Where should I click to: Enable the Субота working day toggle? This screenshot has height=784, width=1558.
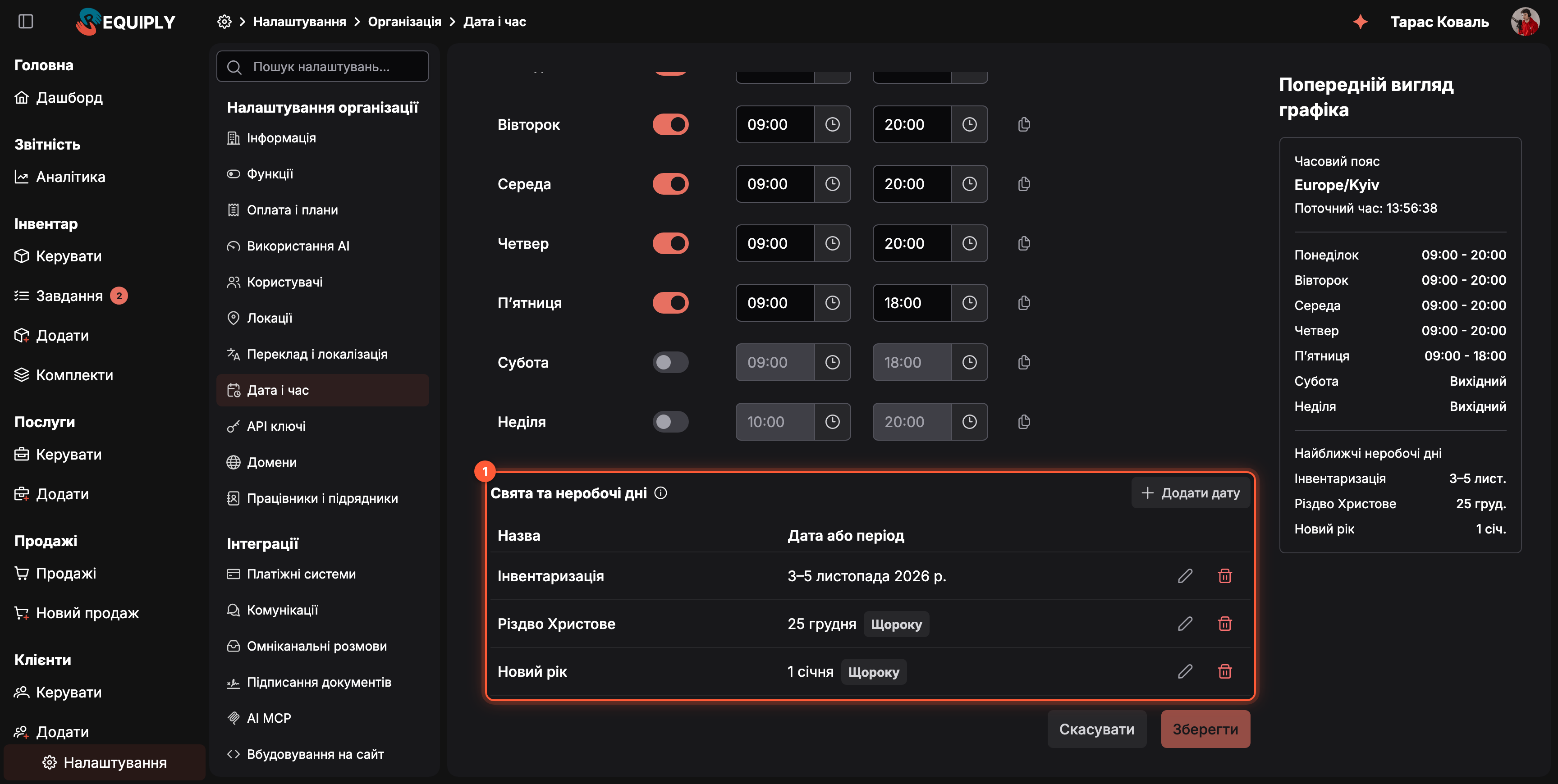[670, 363]
